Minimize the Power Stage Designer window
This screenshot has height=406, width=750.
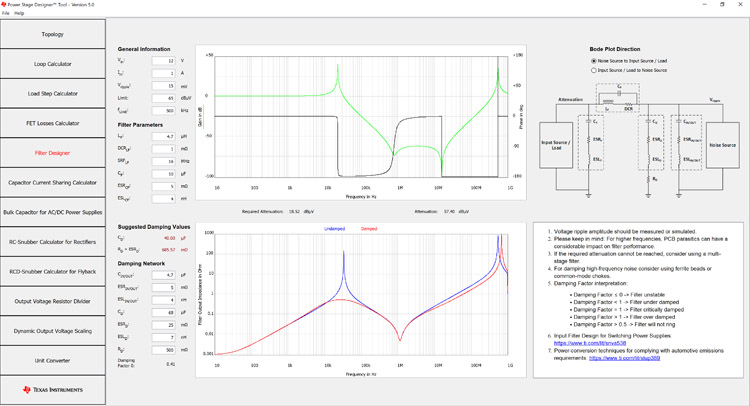pyautogui.click(x=705, y=4)
